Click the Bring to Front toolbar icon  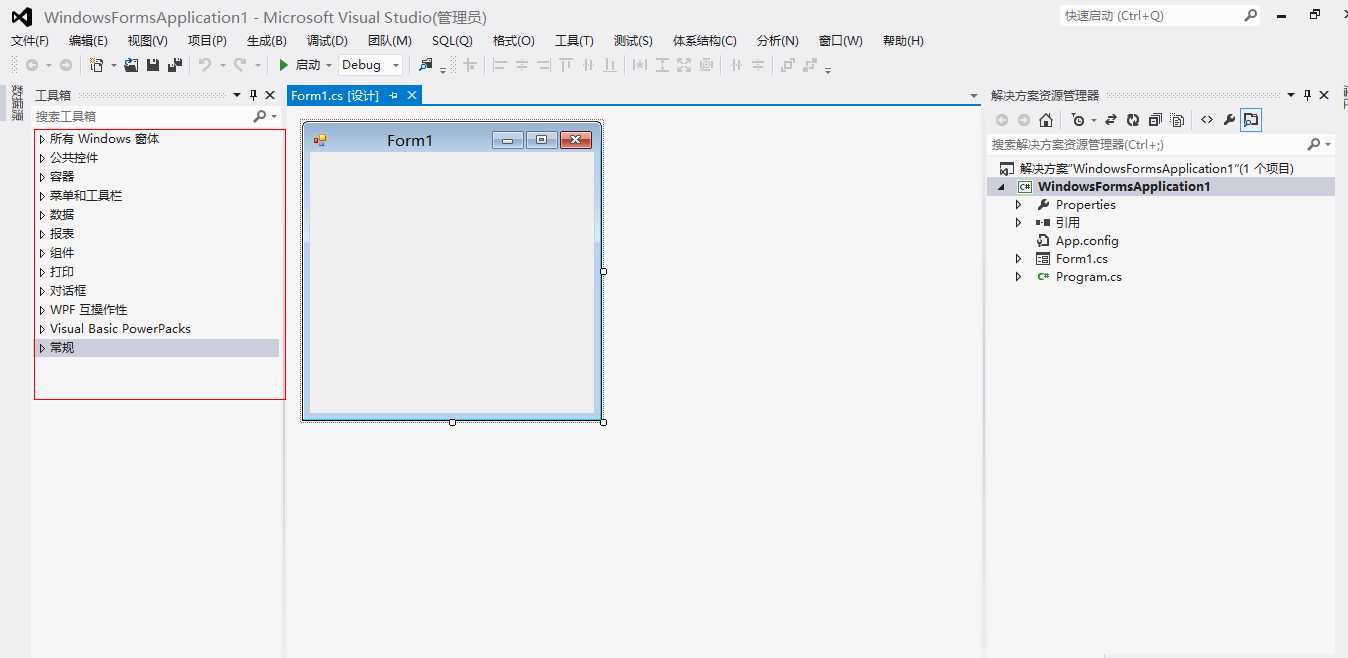pos(788,65)
